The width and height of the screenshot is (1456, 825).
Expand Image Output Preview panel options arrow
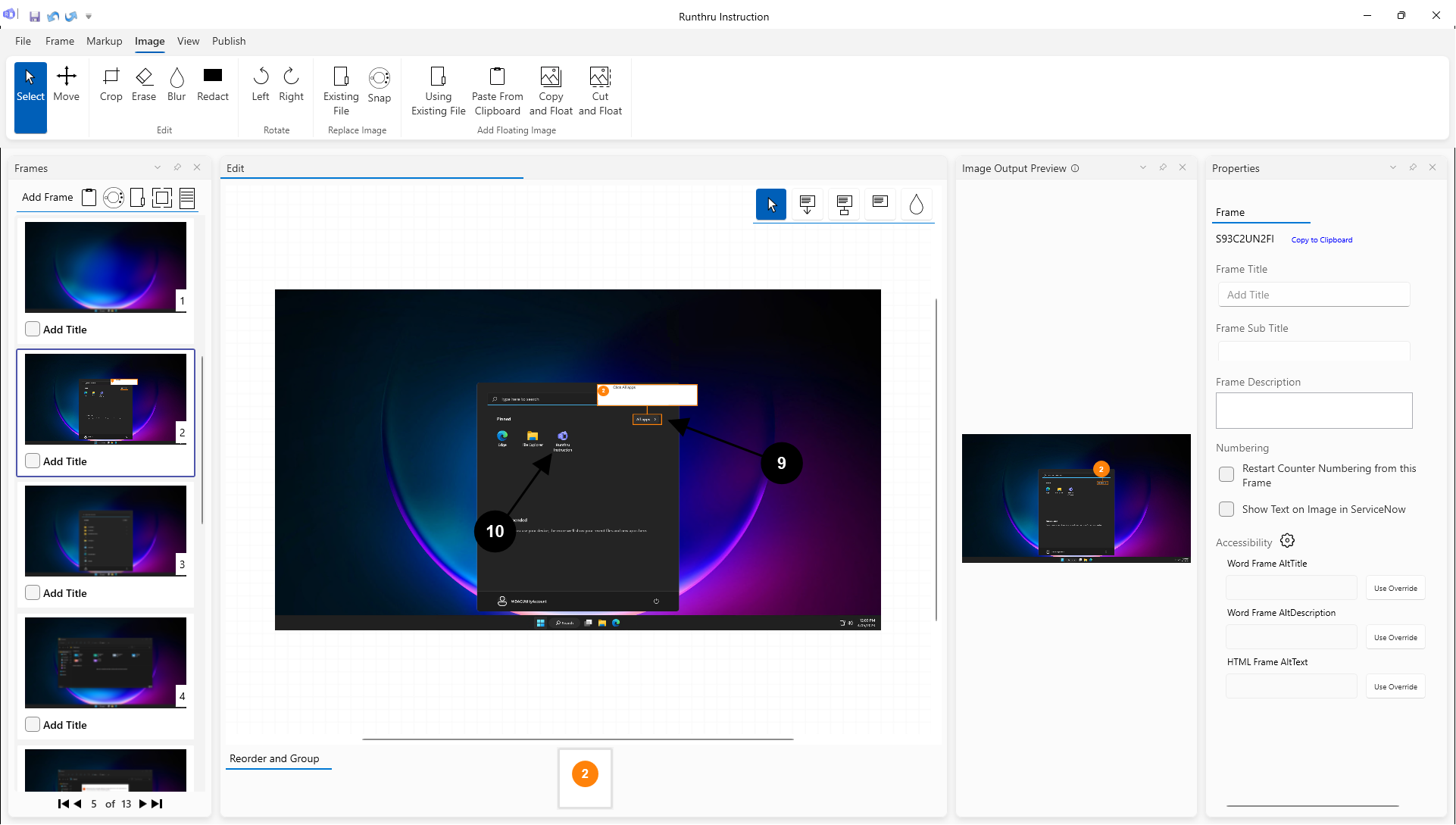click(x=1143, y=167)
